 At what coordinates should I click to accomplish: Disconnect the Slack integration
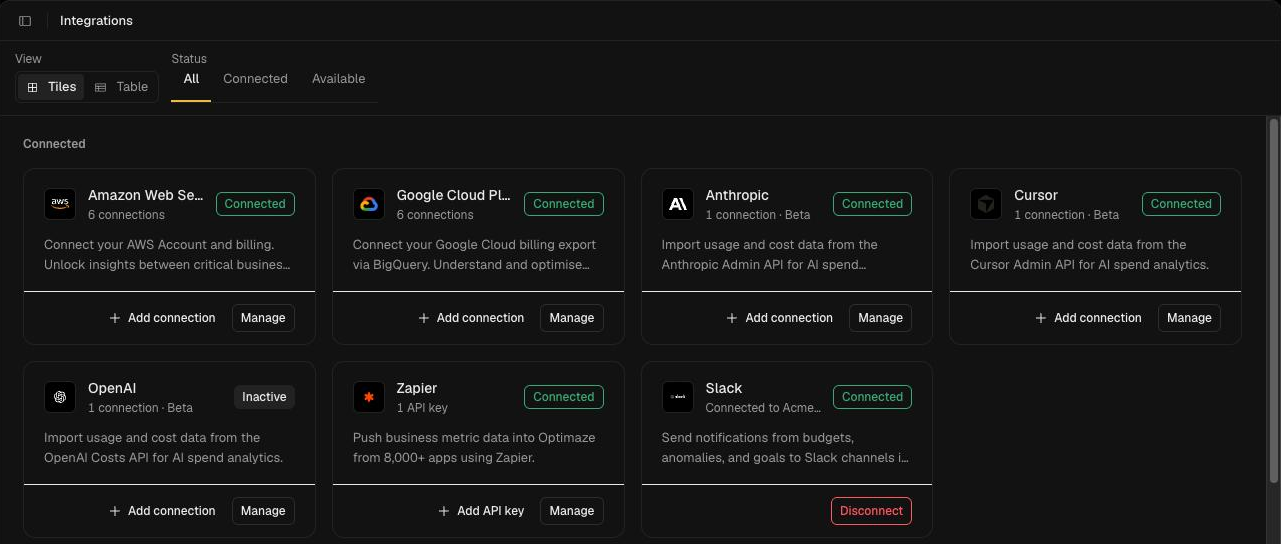tap(871, 511)
